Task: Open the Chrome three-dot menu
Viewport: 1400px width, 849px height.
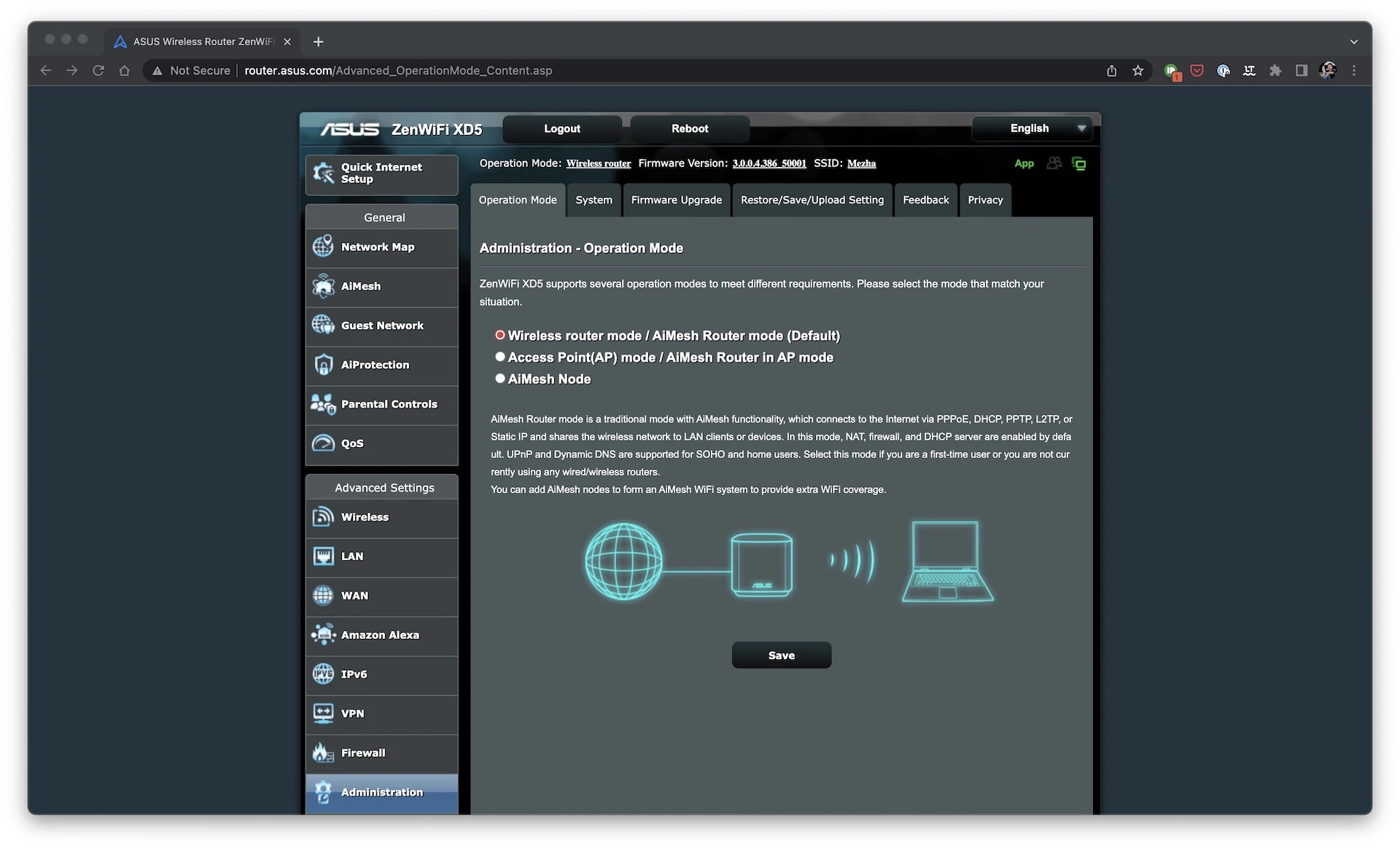Action: (1354, 71)
